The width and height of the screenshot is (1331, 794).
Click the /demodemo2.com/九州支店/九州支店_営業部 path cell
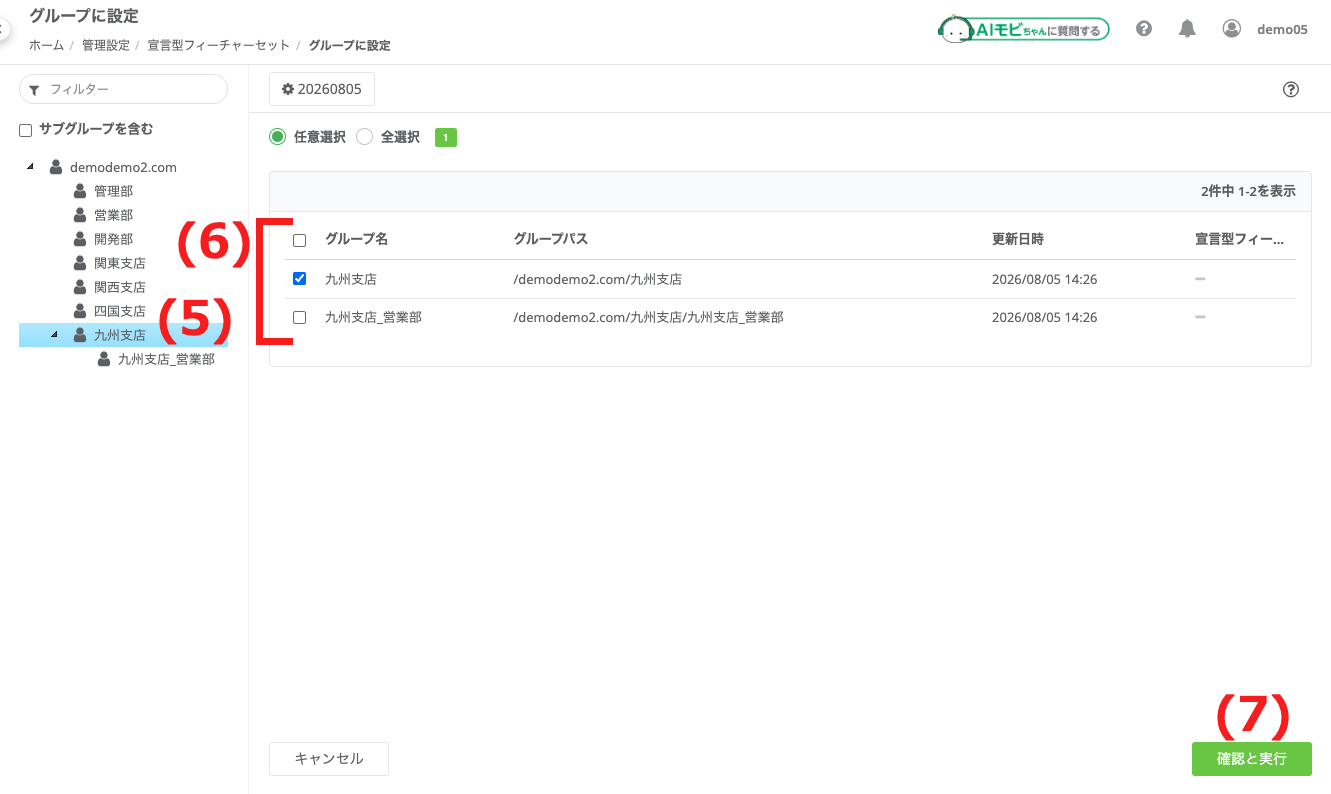pyautogui.click(x=648, y=317)
